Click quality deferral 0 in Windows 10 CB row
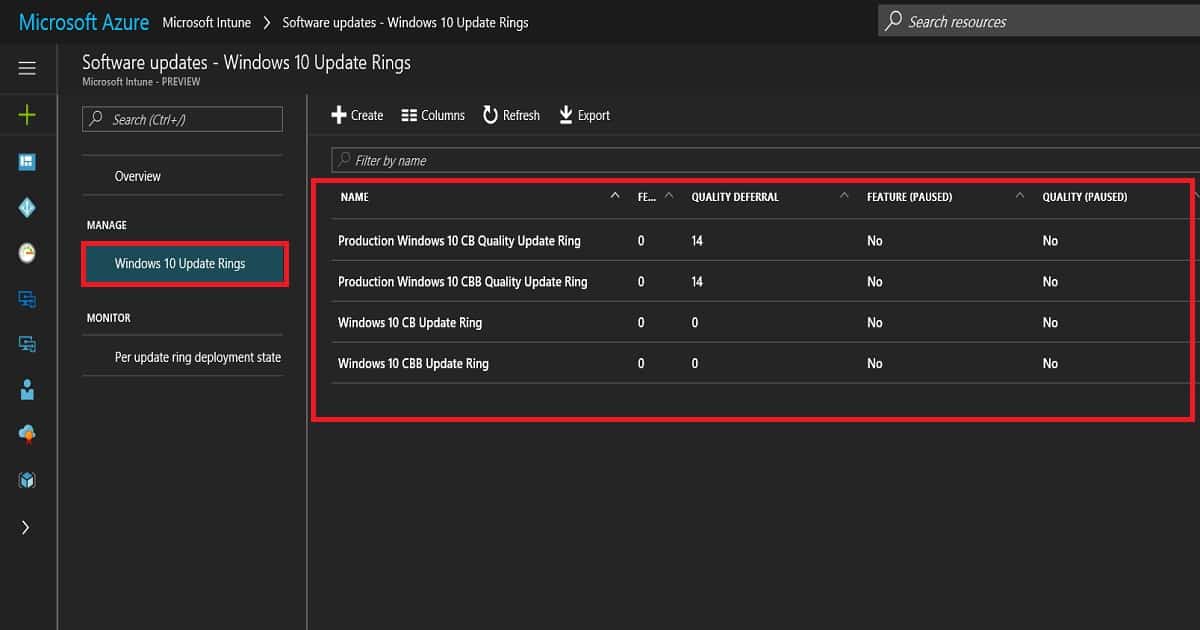Viewport: 1200px width, 630px height. [695, 322]
